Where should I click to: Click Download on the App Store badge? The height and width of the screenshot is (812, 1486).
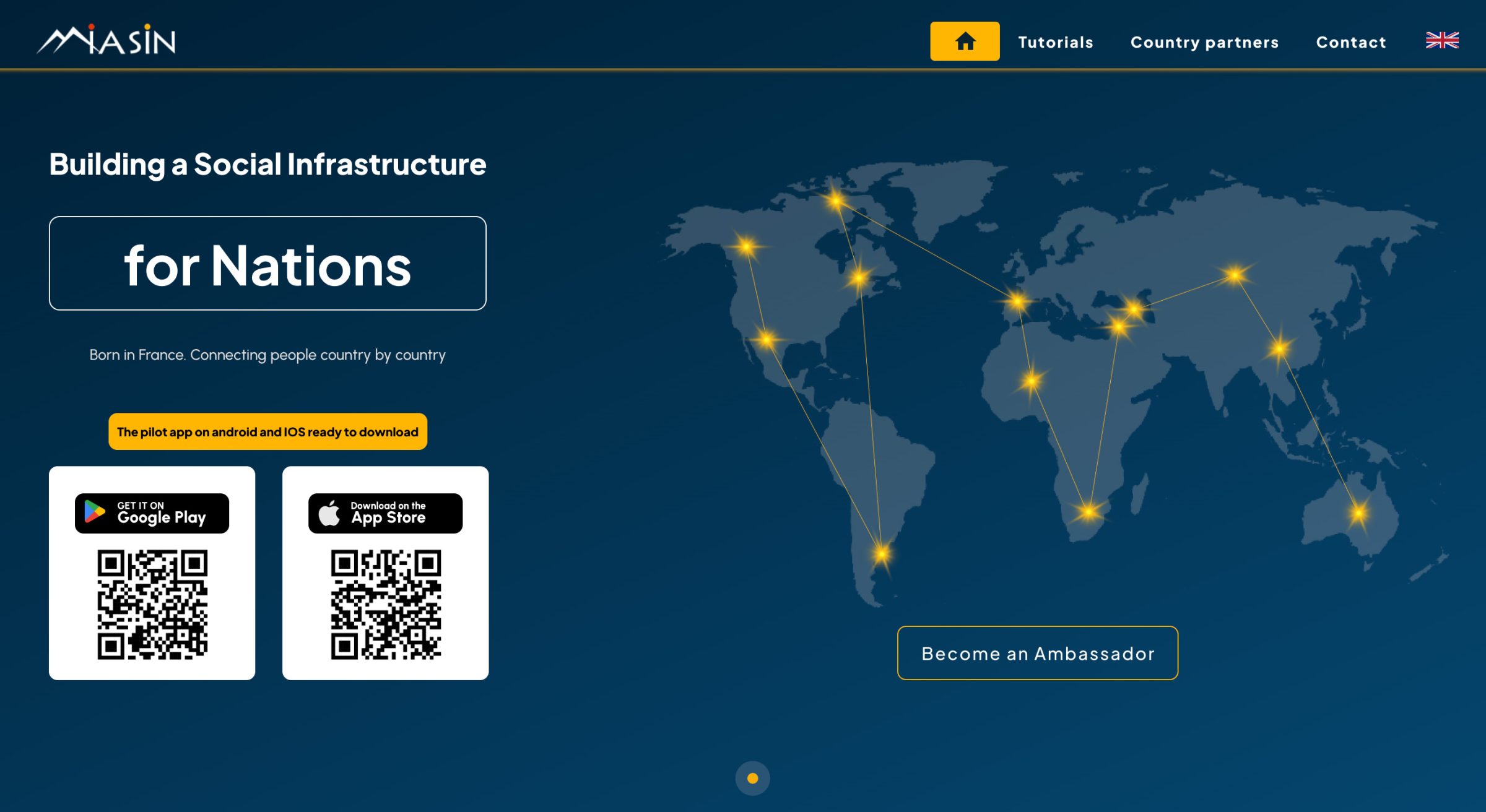point(385,513)
